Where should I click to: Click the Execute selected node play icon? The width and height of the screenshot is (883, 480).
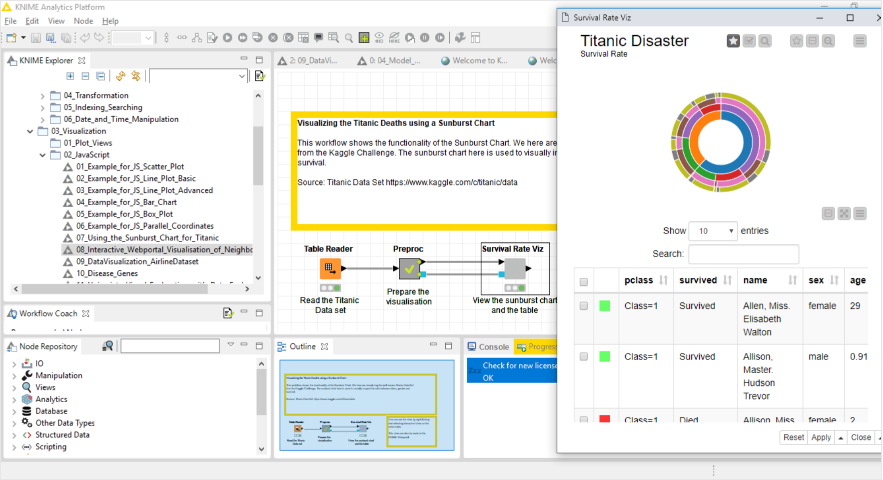tap(228, 38)
